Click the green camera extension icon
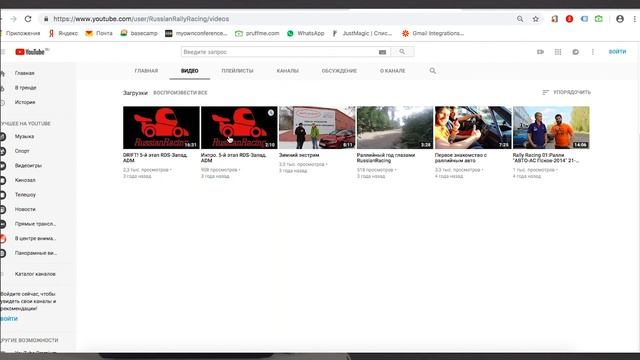 coord(599,19)
